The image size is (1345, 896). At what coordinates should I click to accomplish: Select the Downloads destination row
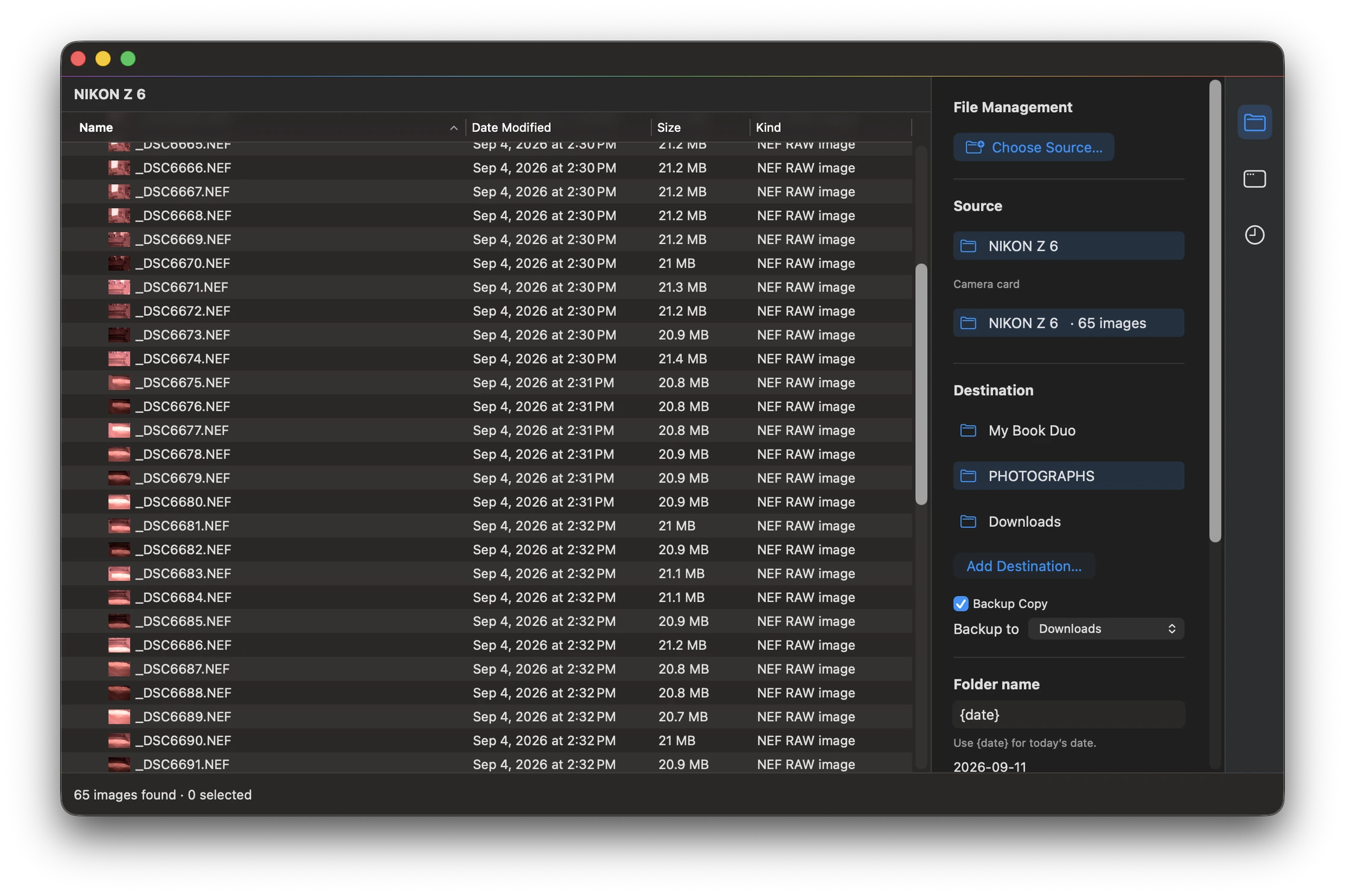coord(1068,521)
